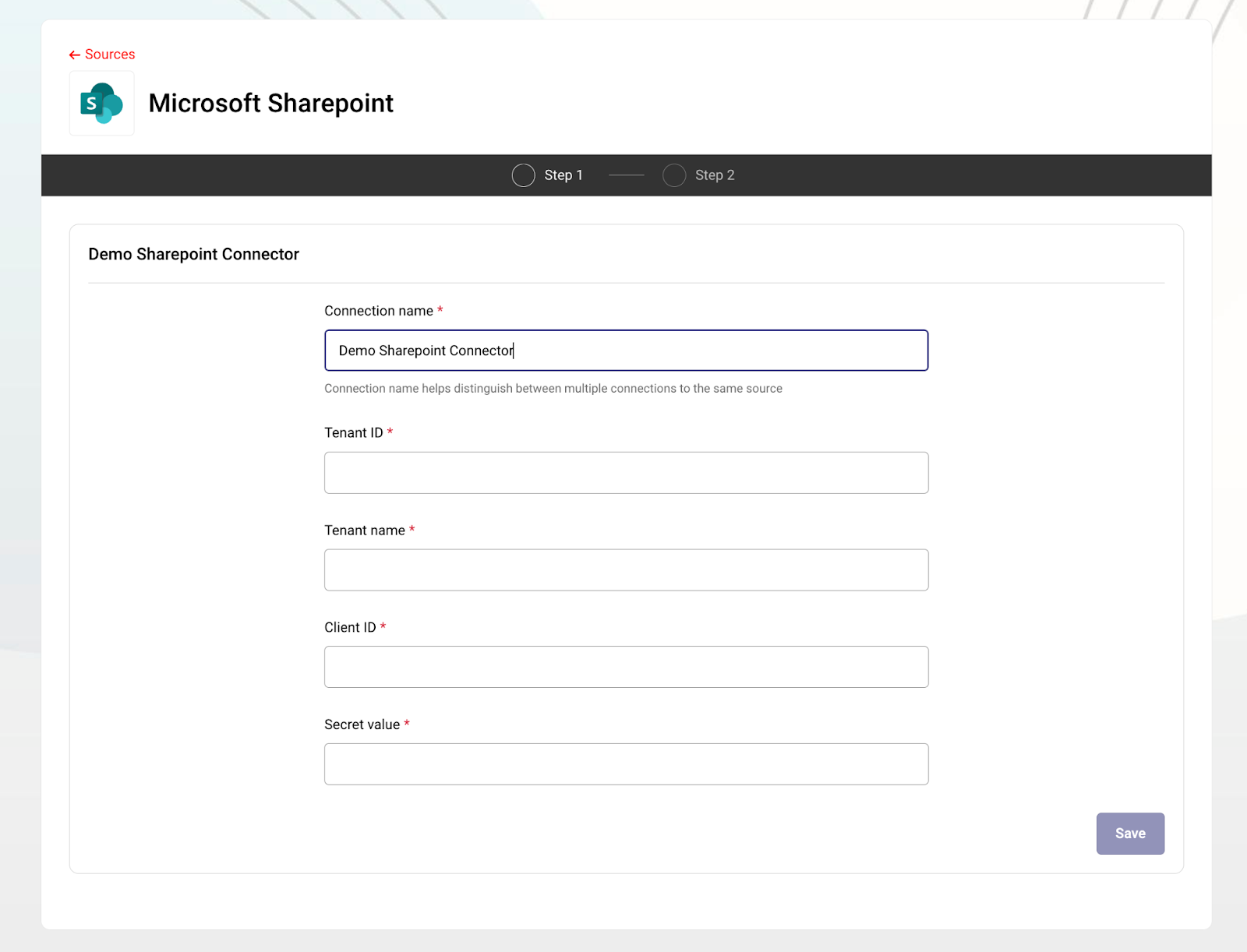The image size is (1247, 952).
Task: Click the Tenant ID field label
Action: pyautogui.click(x=354, y=432)
